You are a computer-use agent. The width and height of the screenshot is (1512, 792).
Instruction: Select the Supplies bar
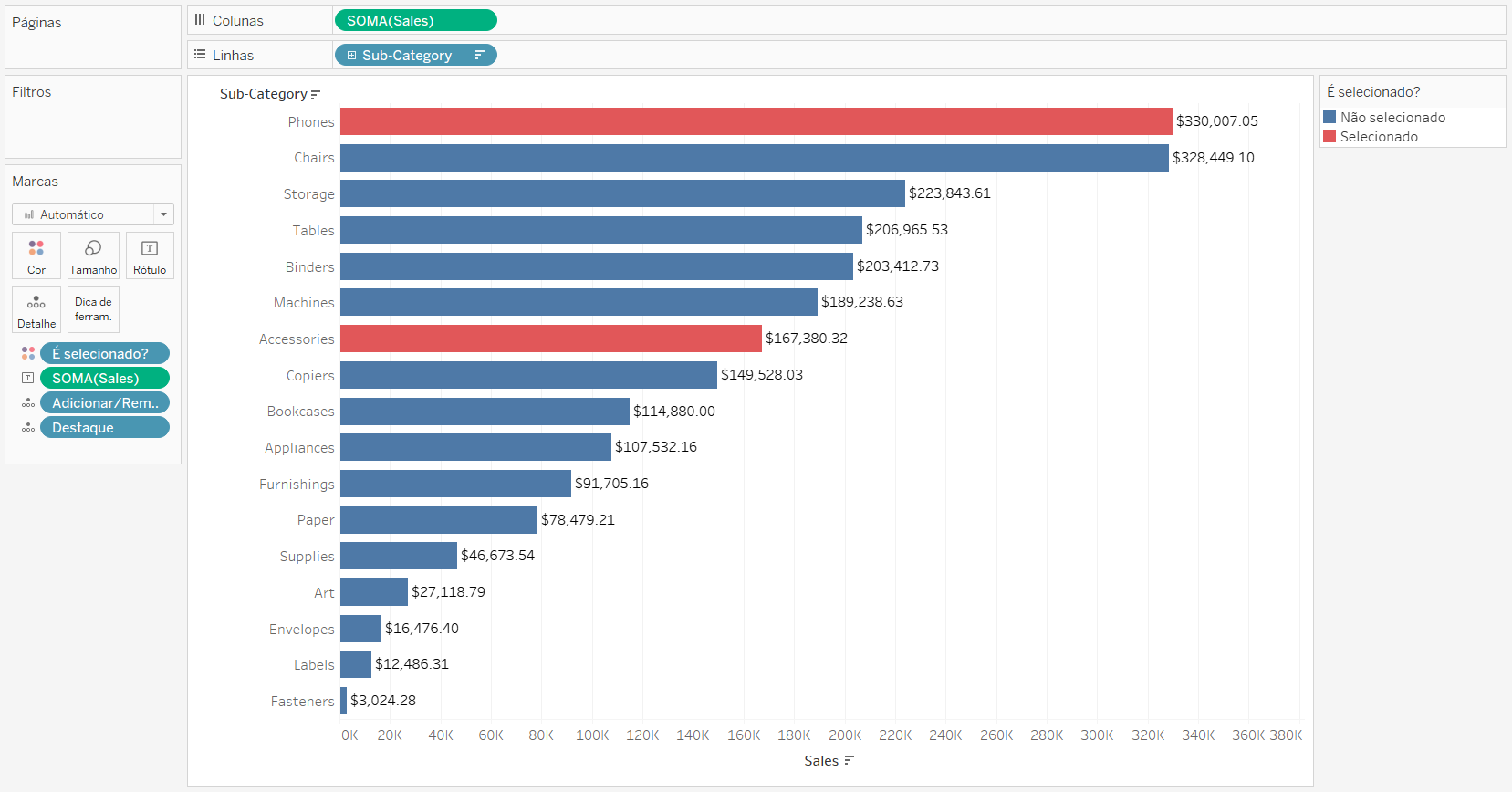pyautogui.click(x=399, y=556)
